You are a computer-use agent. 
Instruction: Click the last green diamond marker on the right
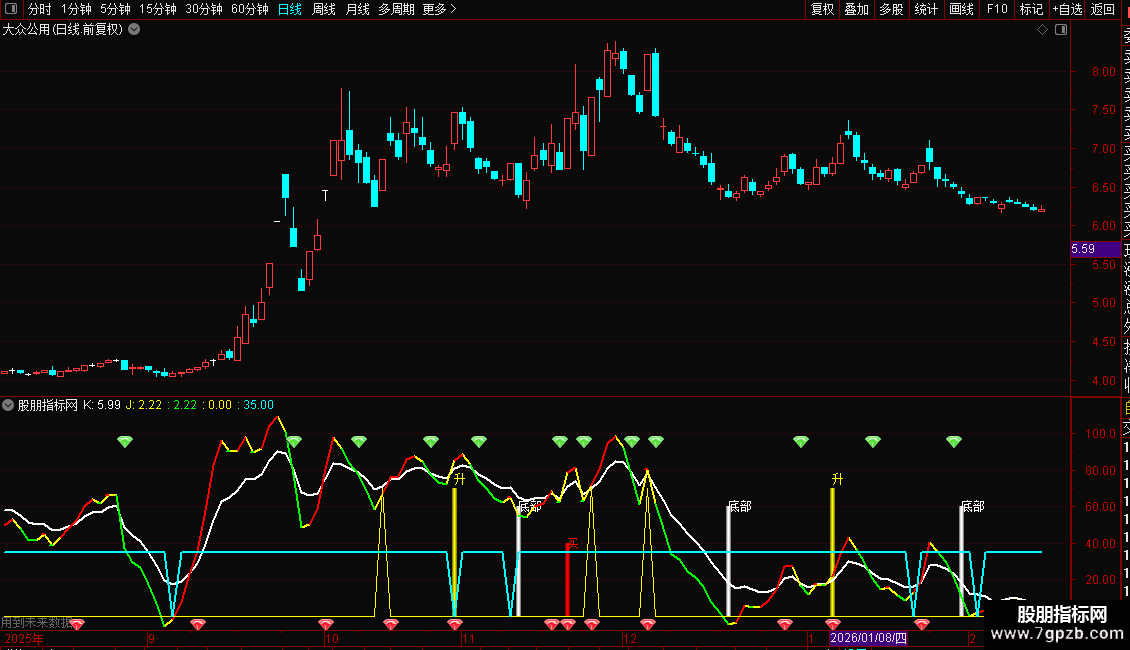point(954,441)
